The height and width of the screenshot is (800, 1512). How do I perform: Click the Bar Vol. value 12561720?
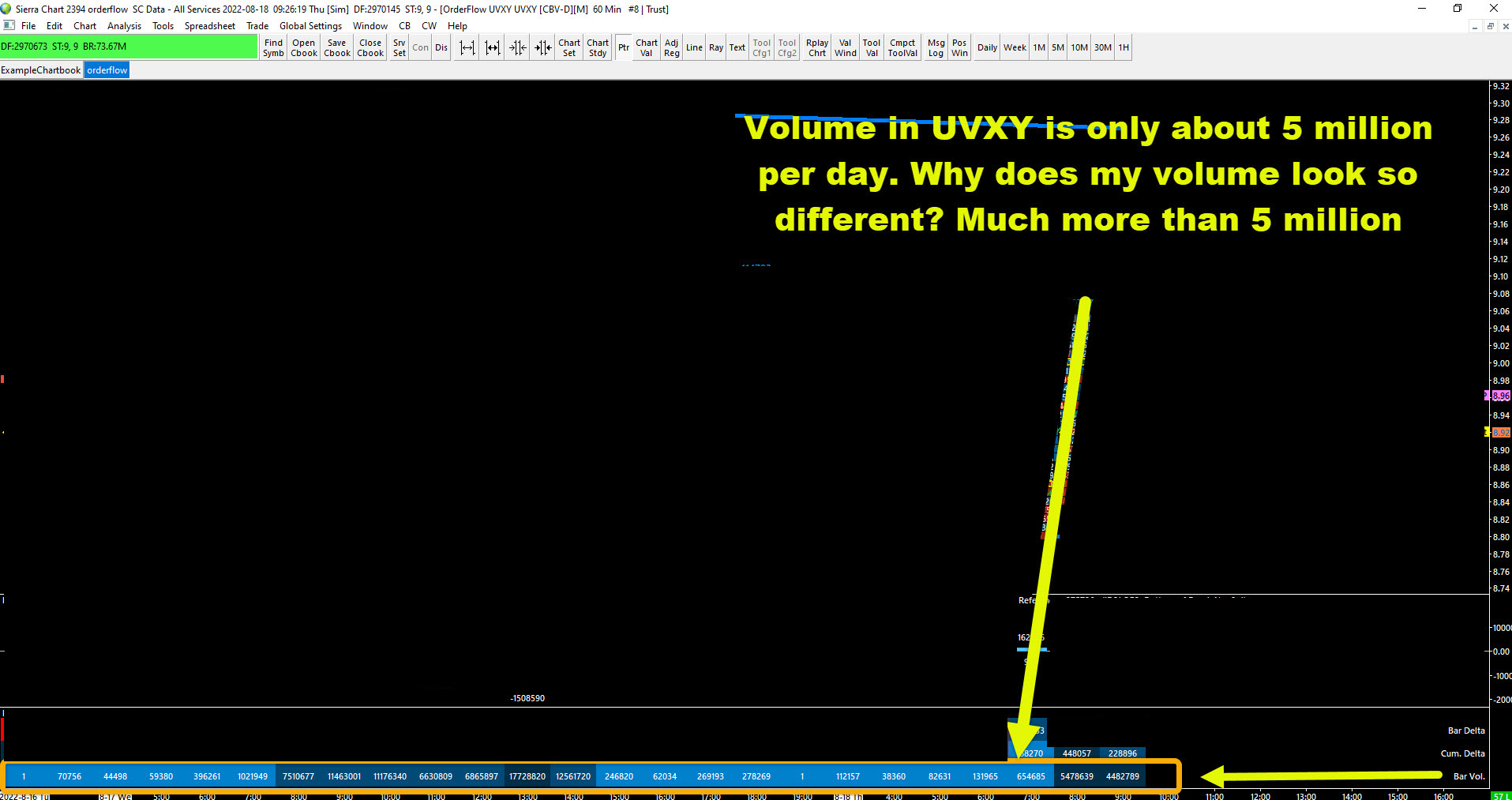pyautogui.click(x=573, y=776)
